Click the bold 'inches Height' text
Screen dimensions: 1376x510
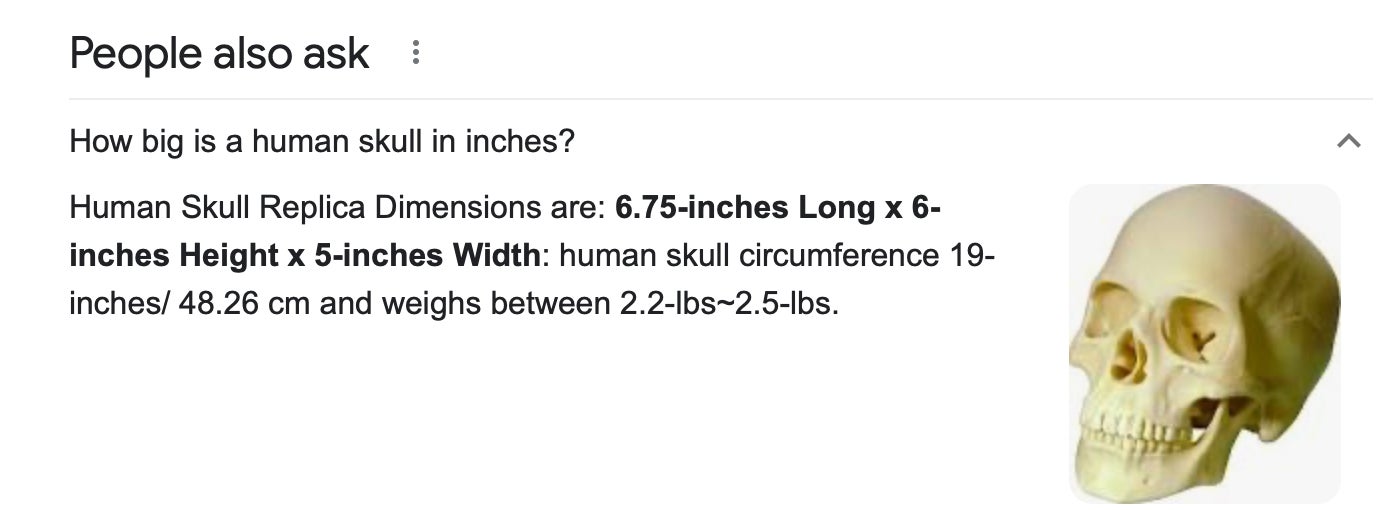coord(174,255)
